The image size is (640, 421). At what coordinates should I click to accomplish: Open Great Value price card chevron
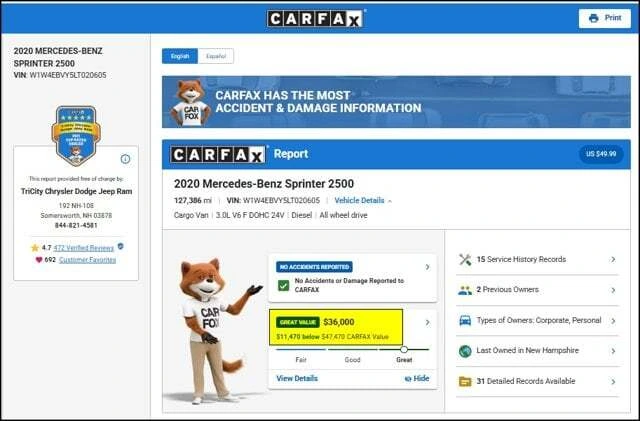(427, 323)
